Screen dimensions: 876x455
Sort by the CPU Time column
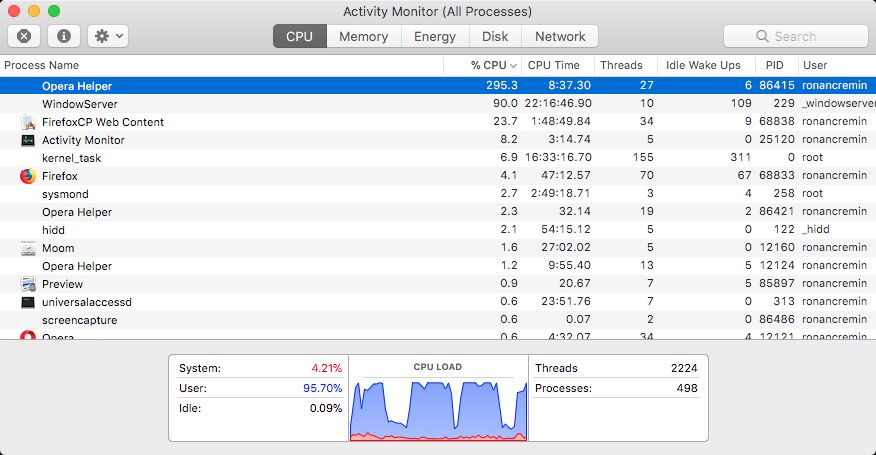click(553, 65)
